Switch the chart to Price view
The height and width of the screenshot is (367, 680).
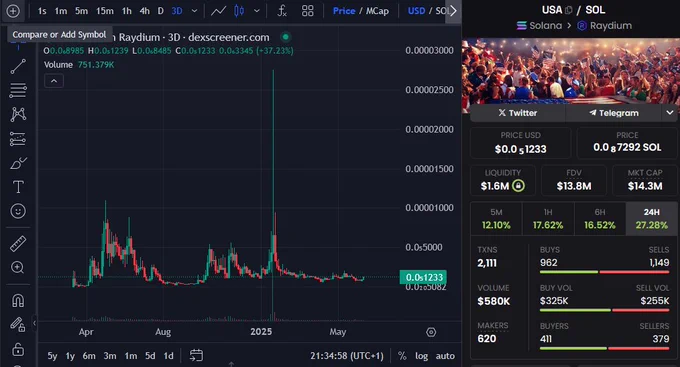click(344, 11)
